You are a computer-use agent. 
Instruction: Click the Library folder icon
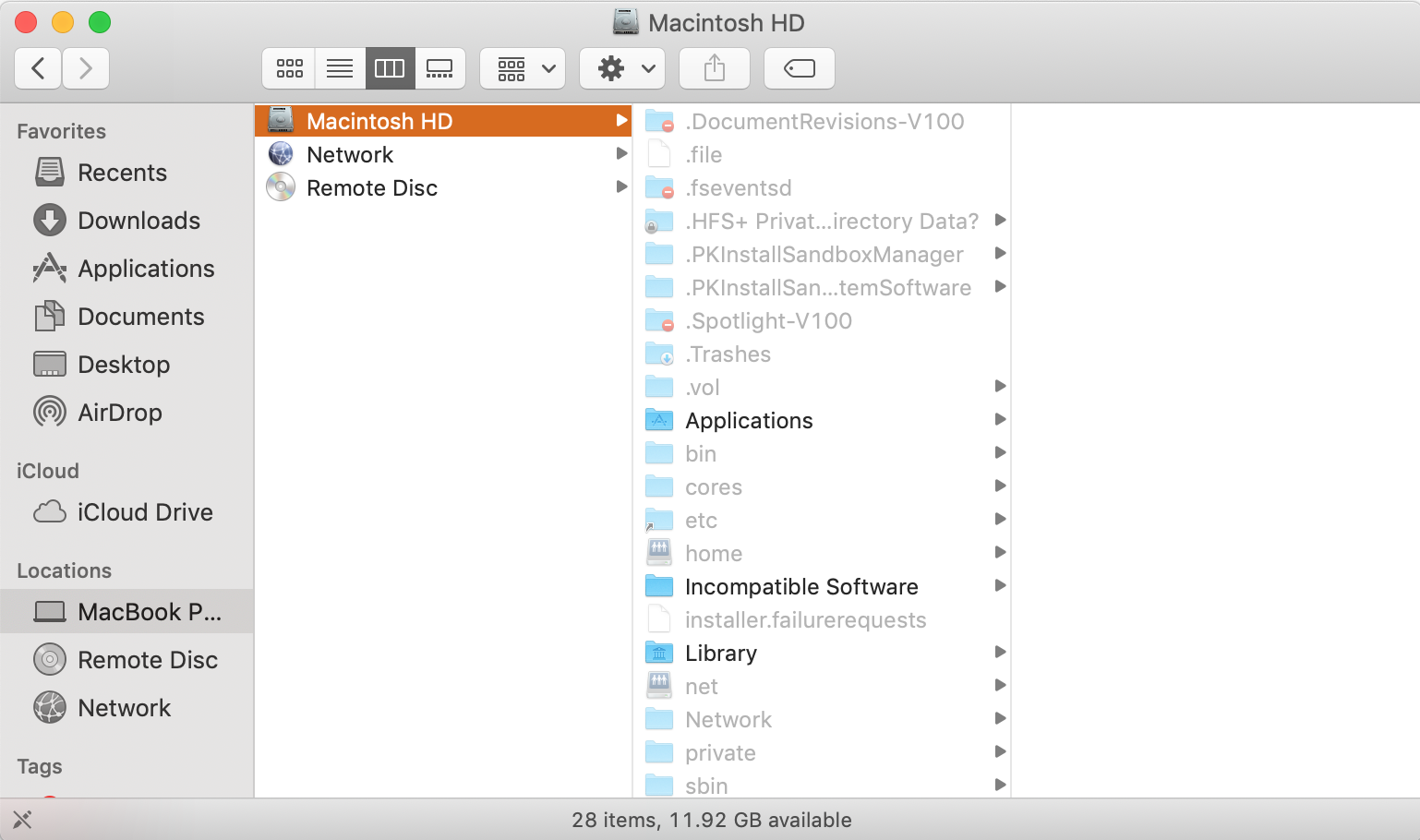[659, 653]
